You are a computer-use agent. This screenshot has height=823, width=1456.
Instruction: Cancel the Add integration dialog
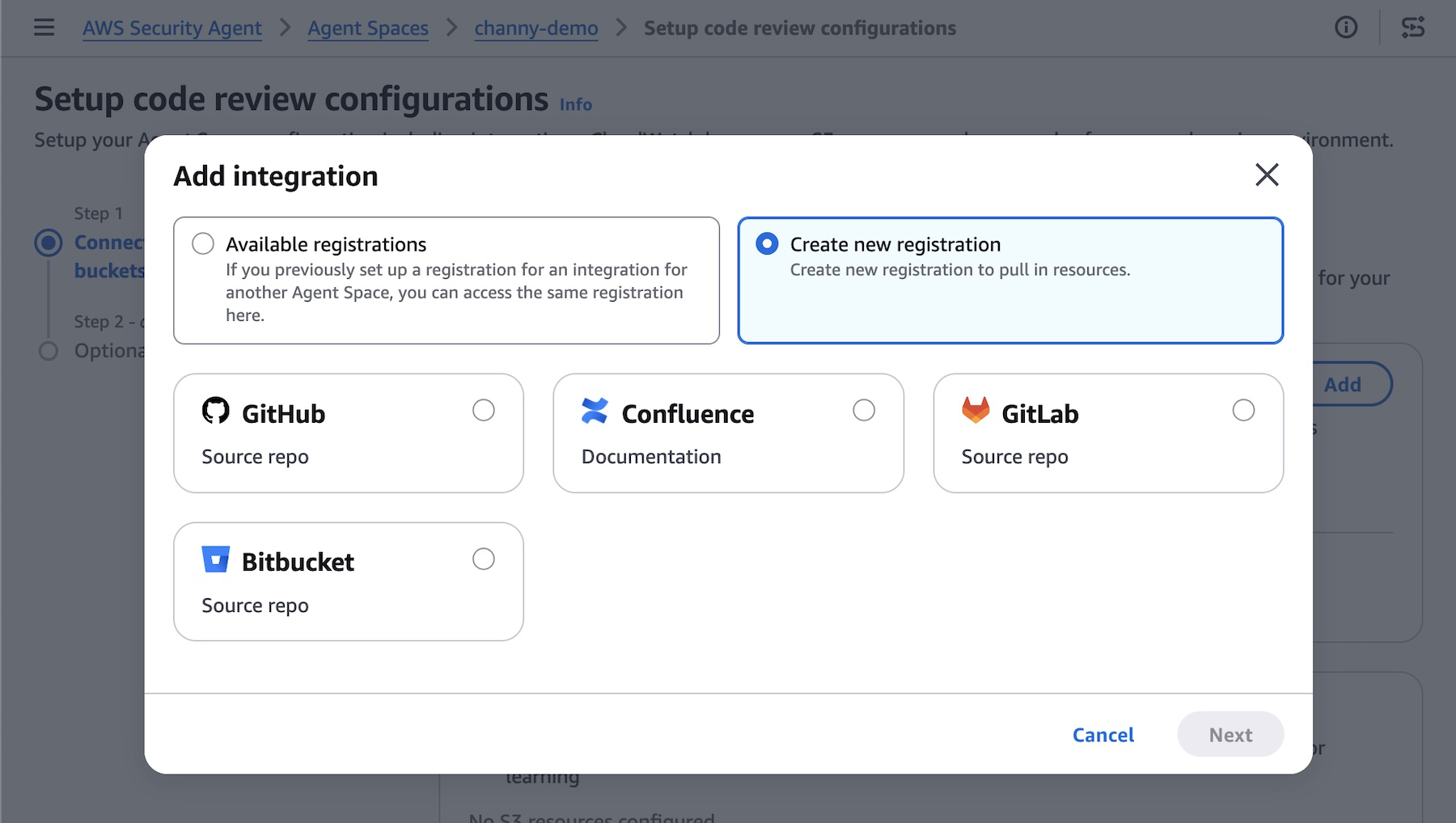click(x=1103, y=735)
